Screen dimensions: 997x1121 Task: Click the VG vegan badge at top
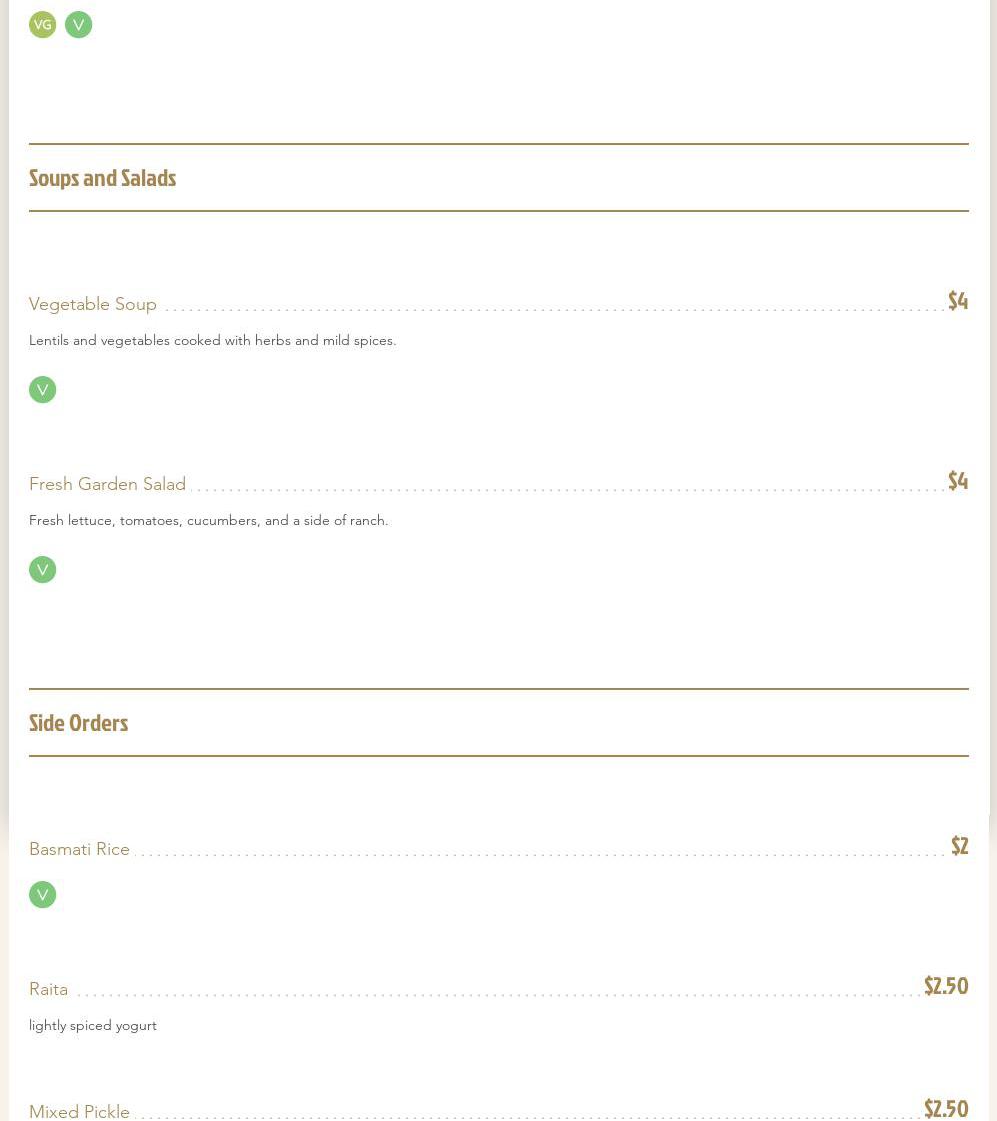[42, 25]
